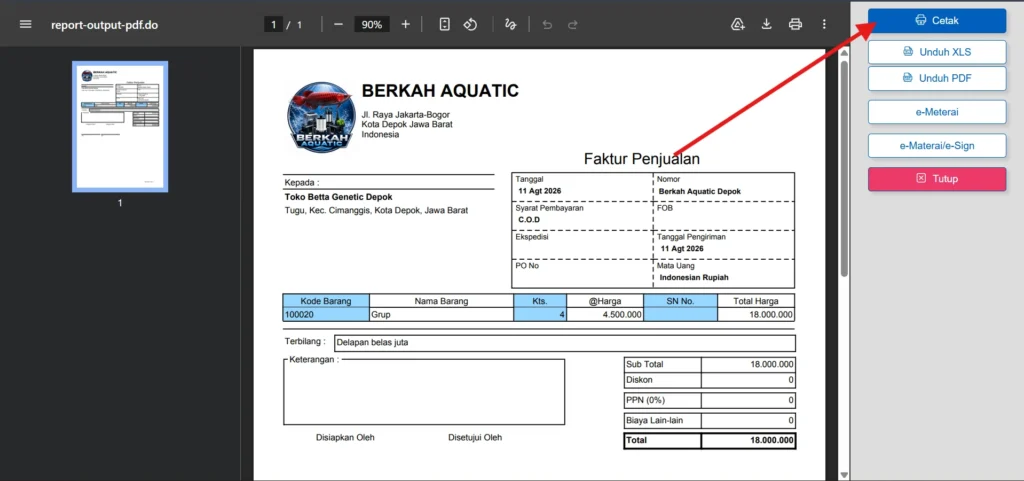The width and height of the screenshot is (1024, 481).
Task: Select the page 1 thumbnail
Action: click(x=120, y=127)
